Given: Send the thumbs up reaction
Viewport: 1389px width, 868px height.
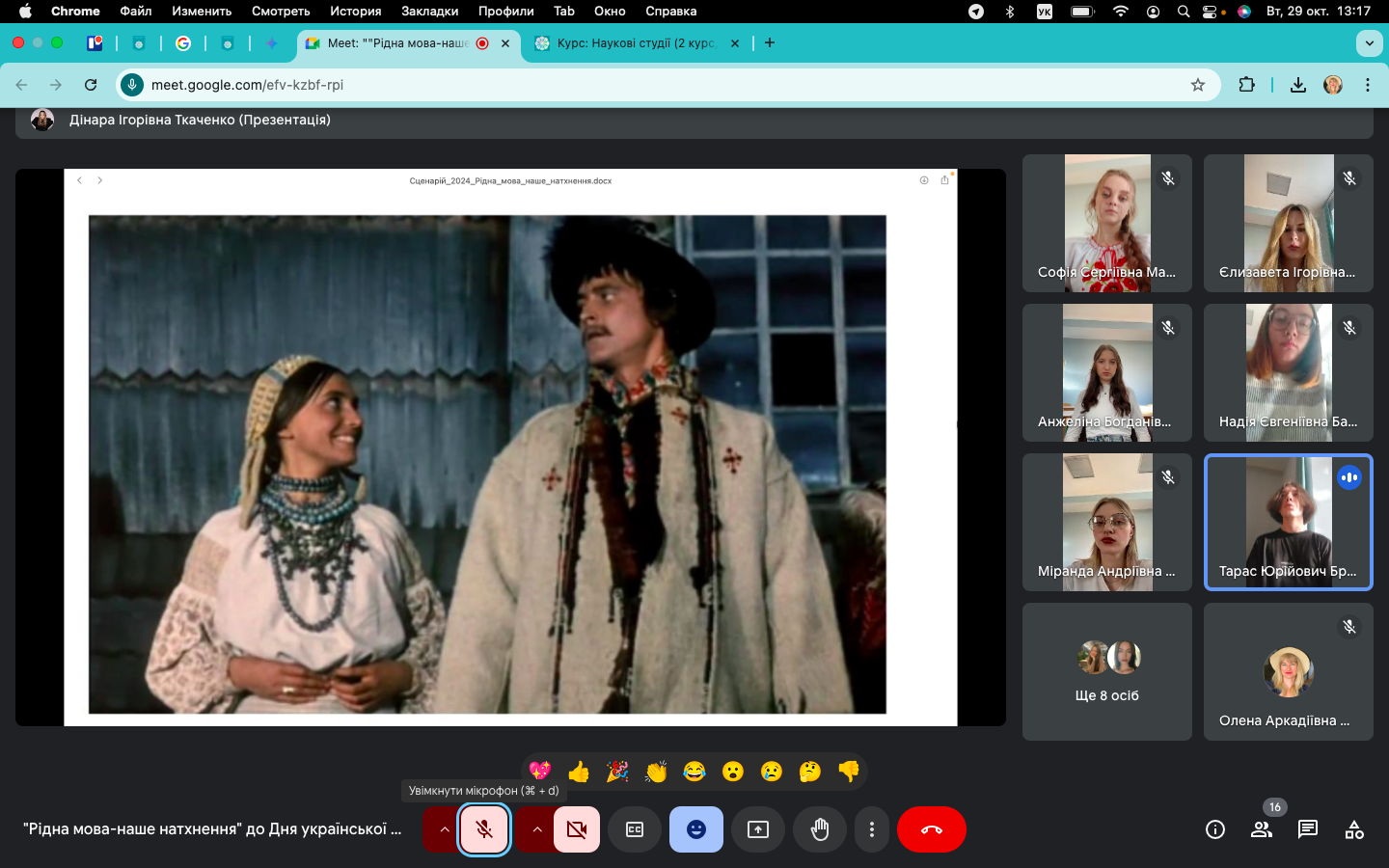Looking at the screenshot, I should coord(579,772).
